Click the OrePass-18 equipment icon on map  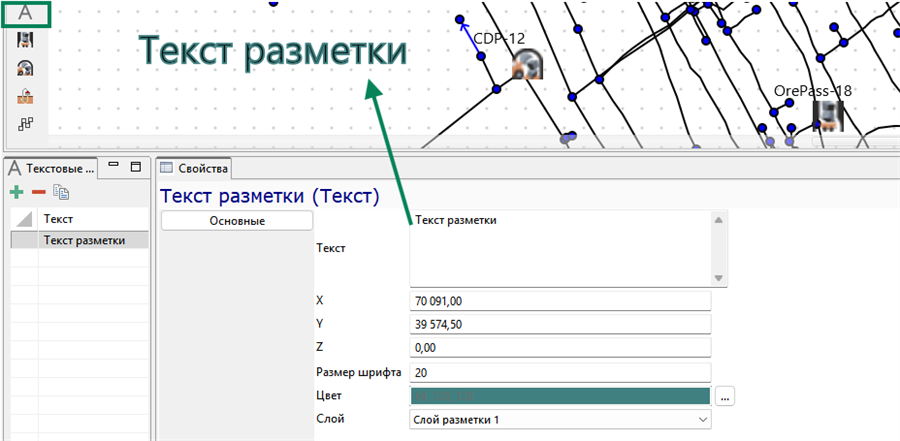[828, 115]
